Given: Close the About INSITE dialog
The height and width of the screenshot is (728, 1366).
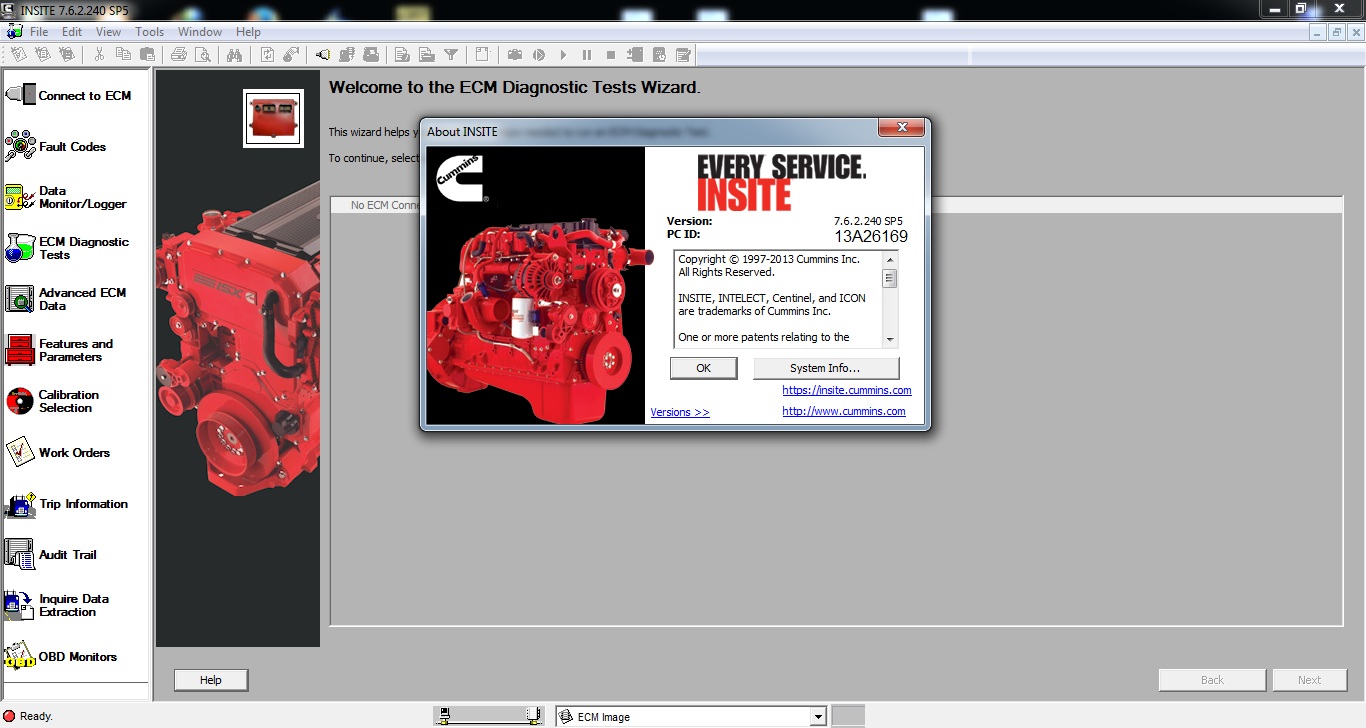Looking at the screenshot, I should 901,127.
